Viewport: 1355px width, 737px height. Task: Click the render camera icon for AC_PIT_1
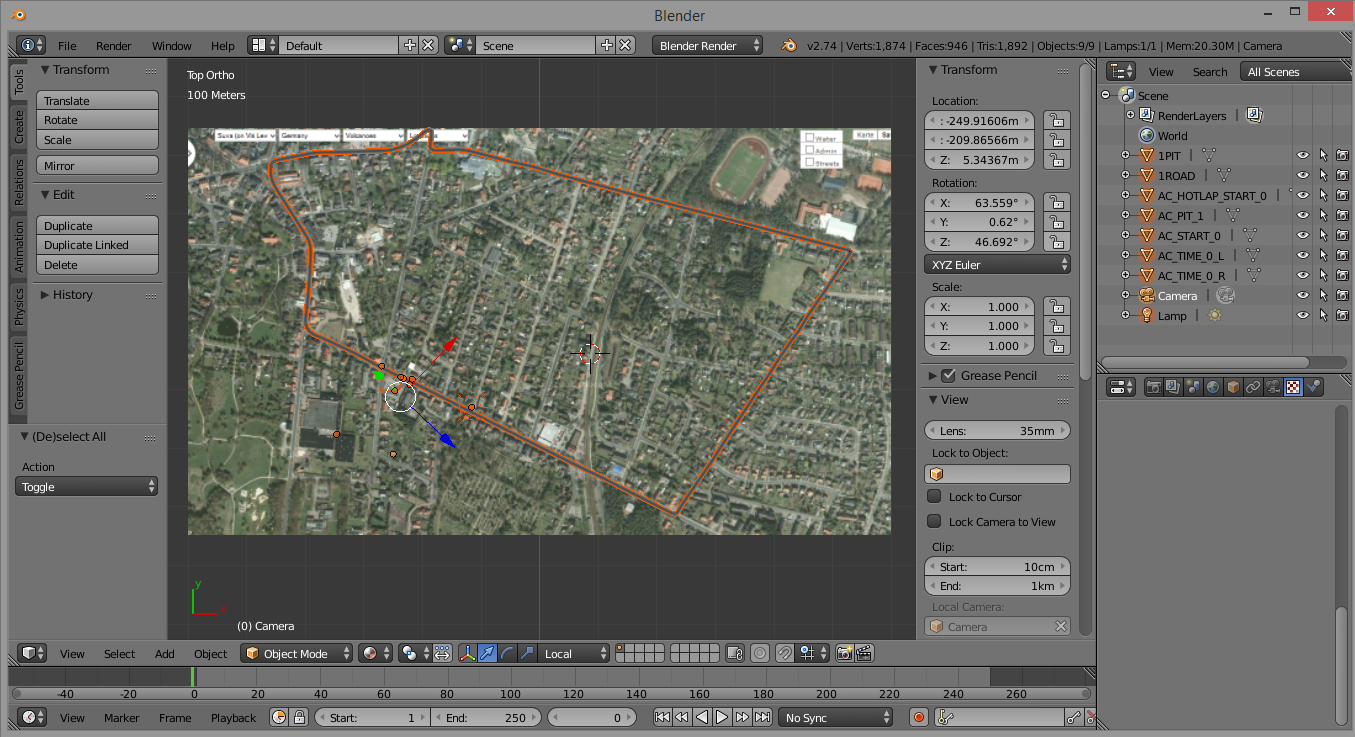click(x=1342, y=215)
